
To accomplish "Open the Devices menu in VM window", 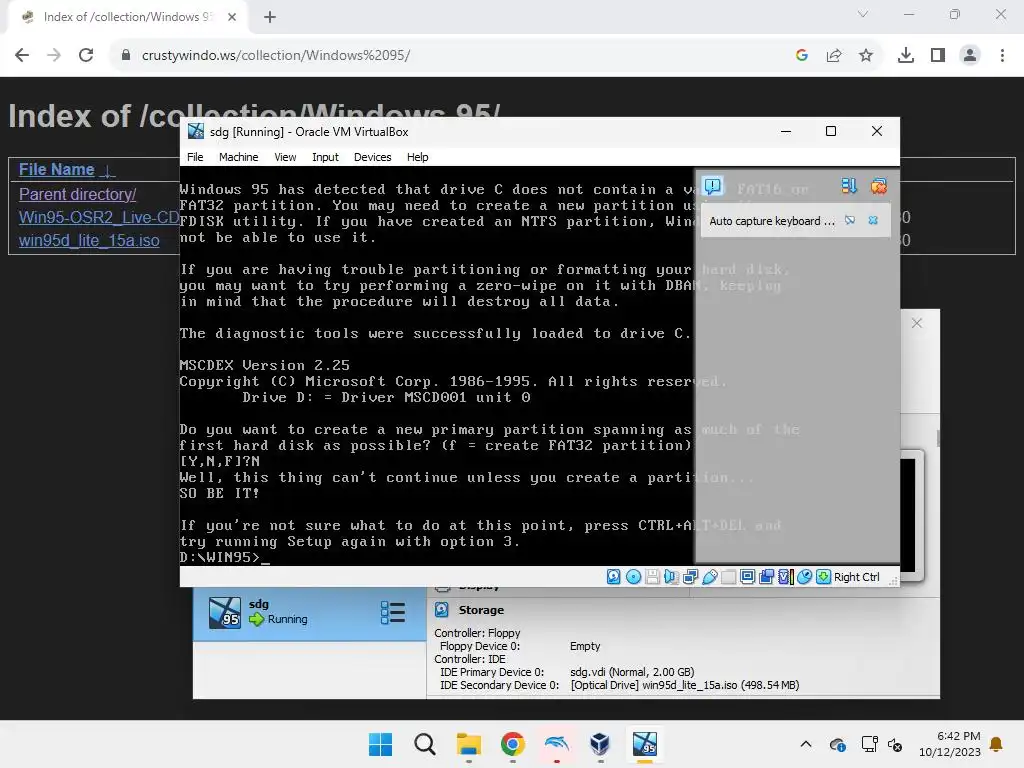I will click(372, 157).
